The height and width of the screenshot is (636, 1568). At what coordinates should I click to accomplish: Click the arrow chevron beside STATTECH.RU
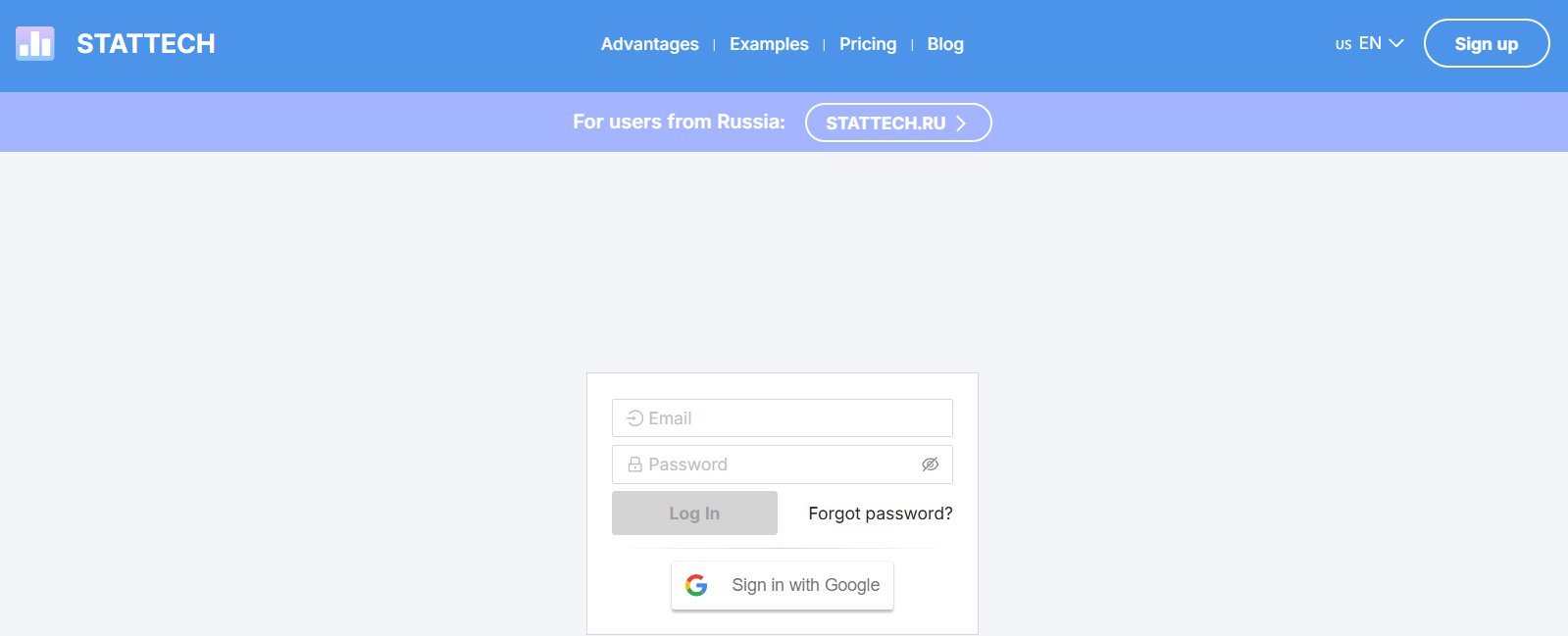pyautogui.click(x=961, y=122)
